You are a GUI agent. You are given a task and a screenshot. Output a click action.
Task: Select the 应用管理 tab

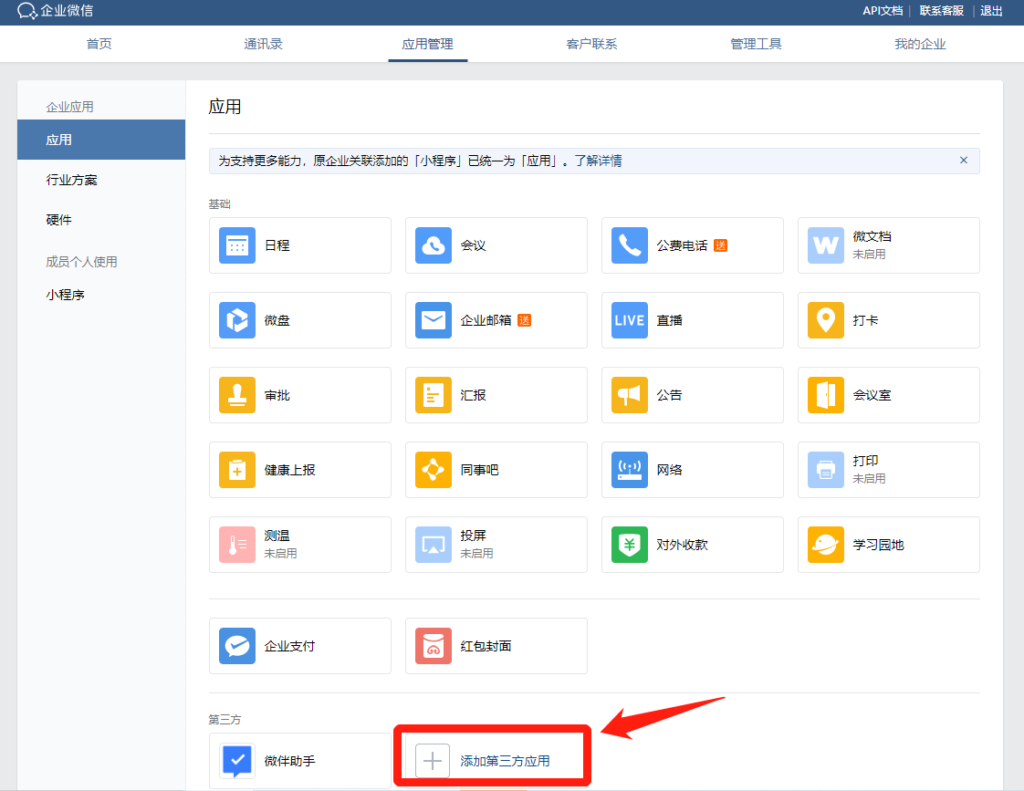point(427,44)
